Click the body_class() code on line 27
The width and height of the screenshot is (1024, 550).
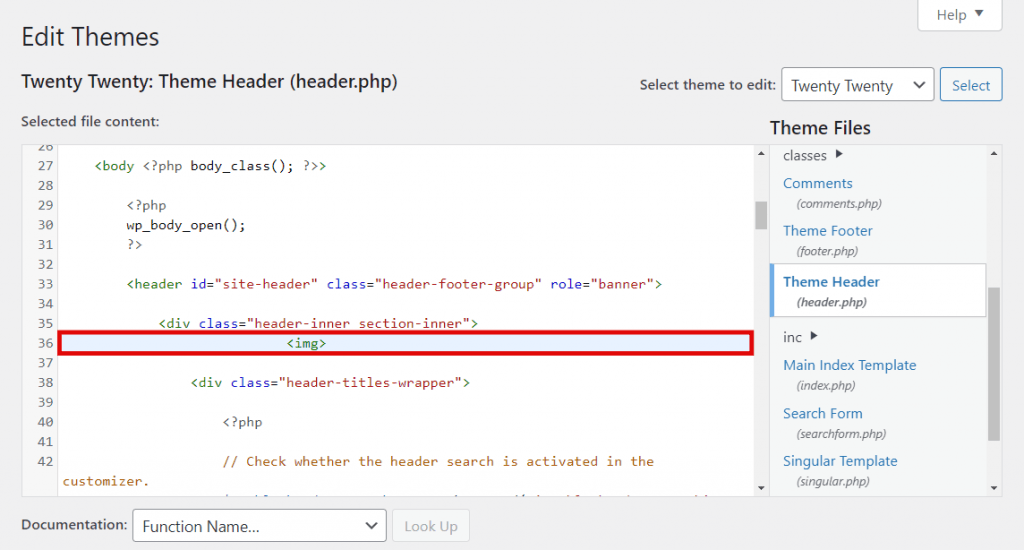pyautogui.click(x=242, y=166)
